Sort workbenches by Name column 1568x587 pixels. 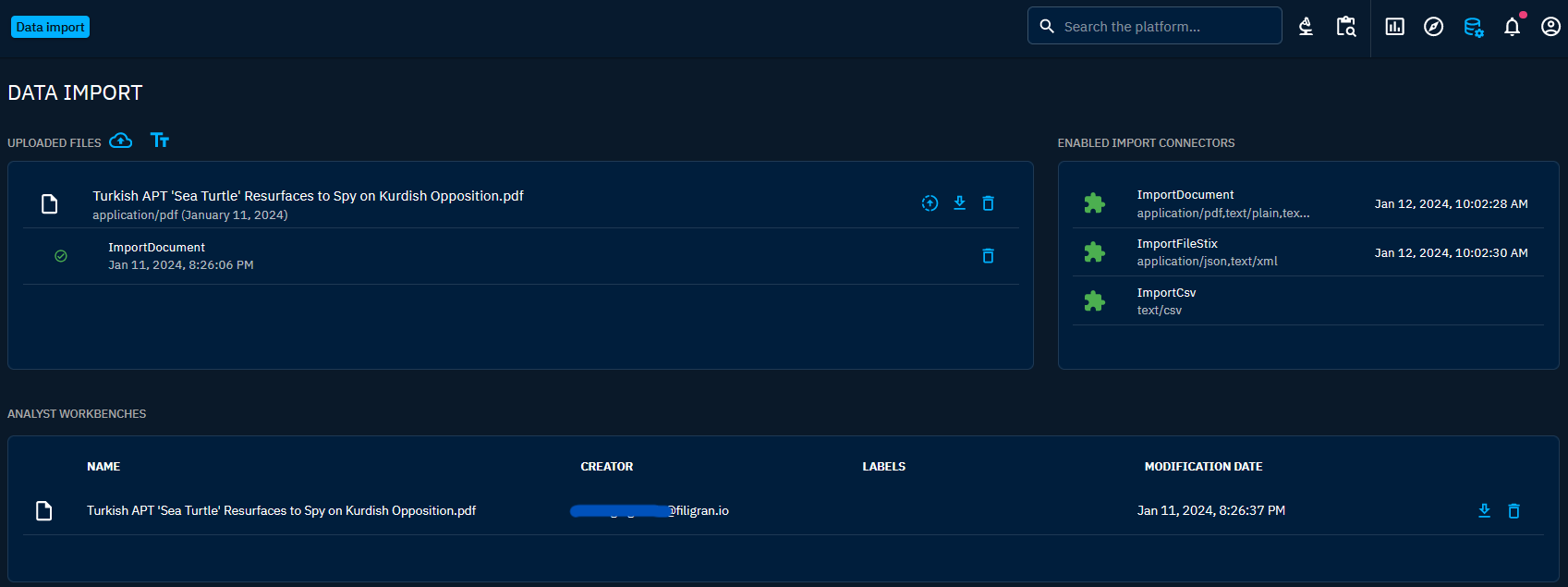click(103, 467)
